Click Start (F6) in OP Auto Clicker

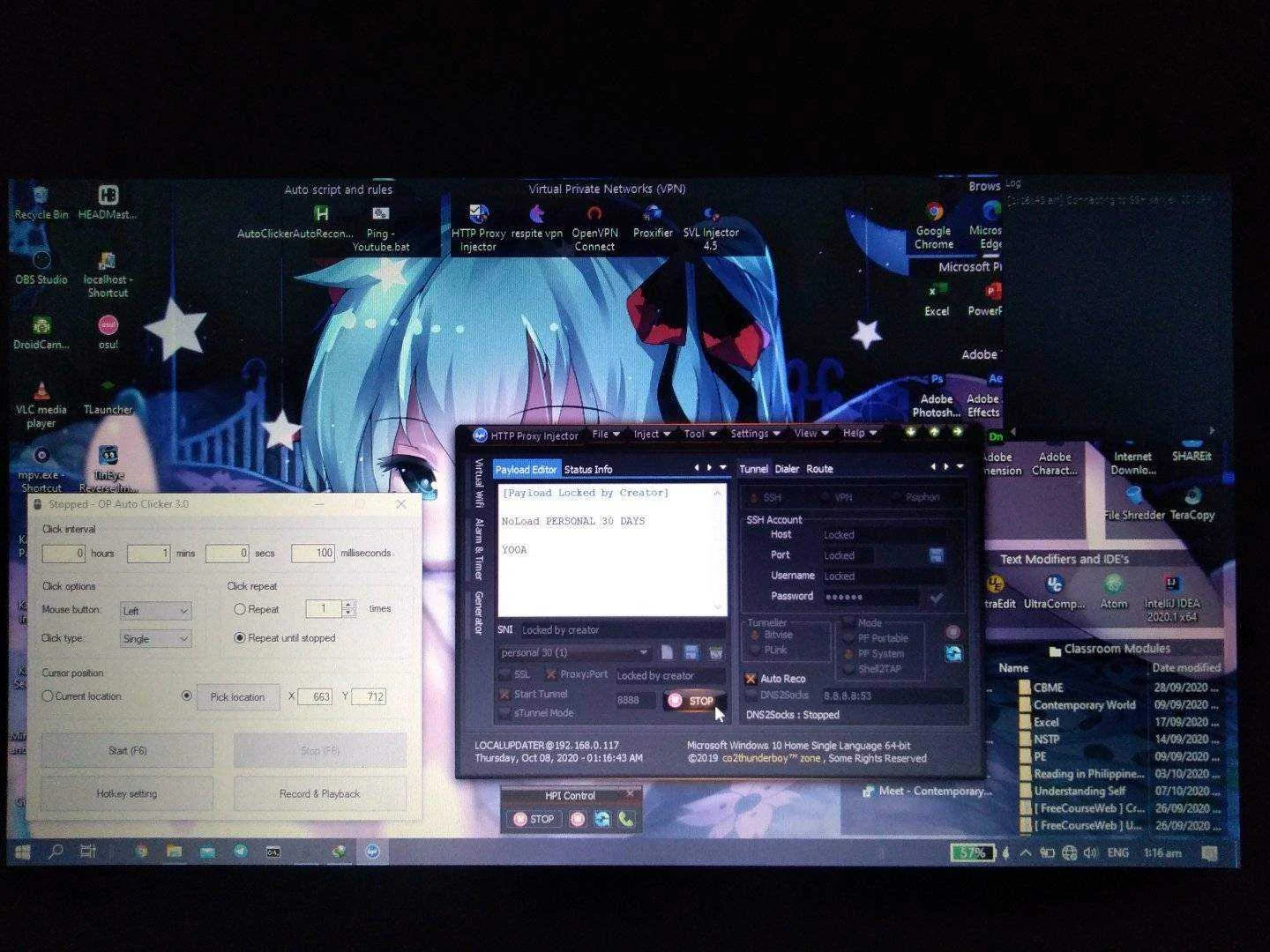tap(127, 750)
